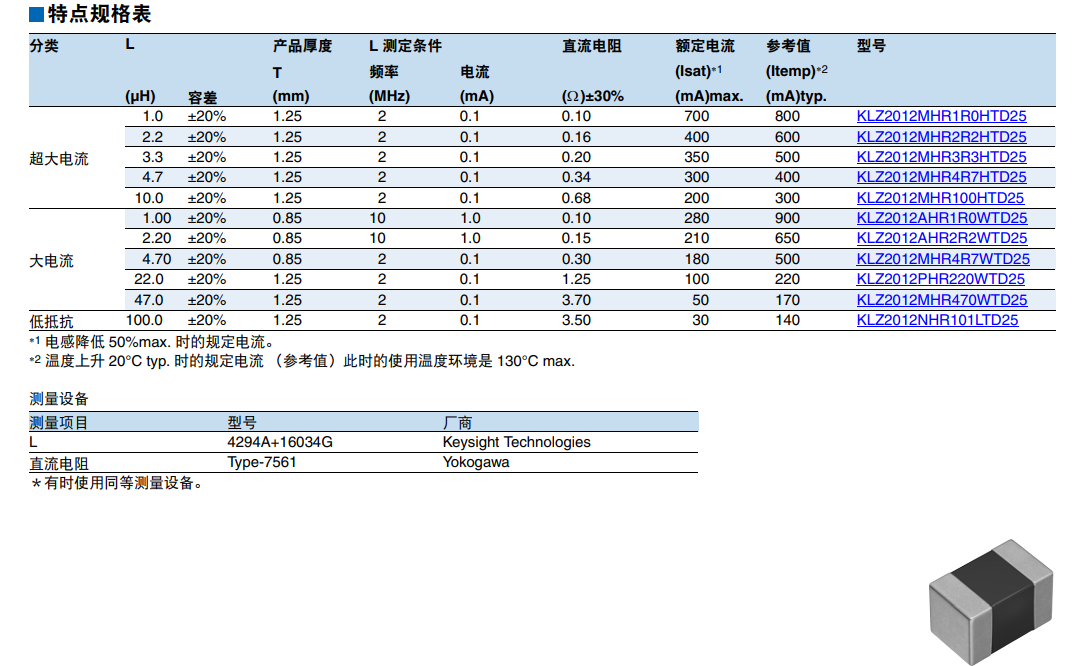Select rated current value 700
The width and height of the screenshot is (1090, 666).
[697, 117]
